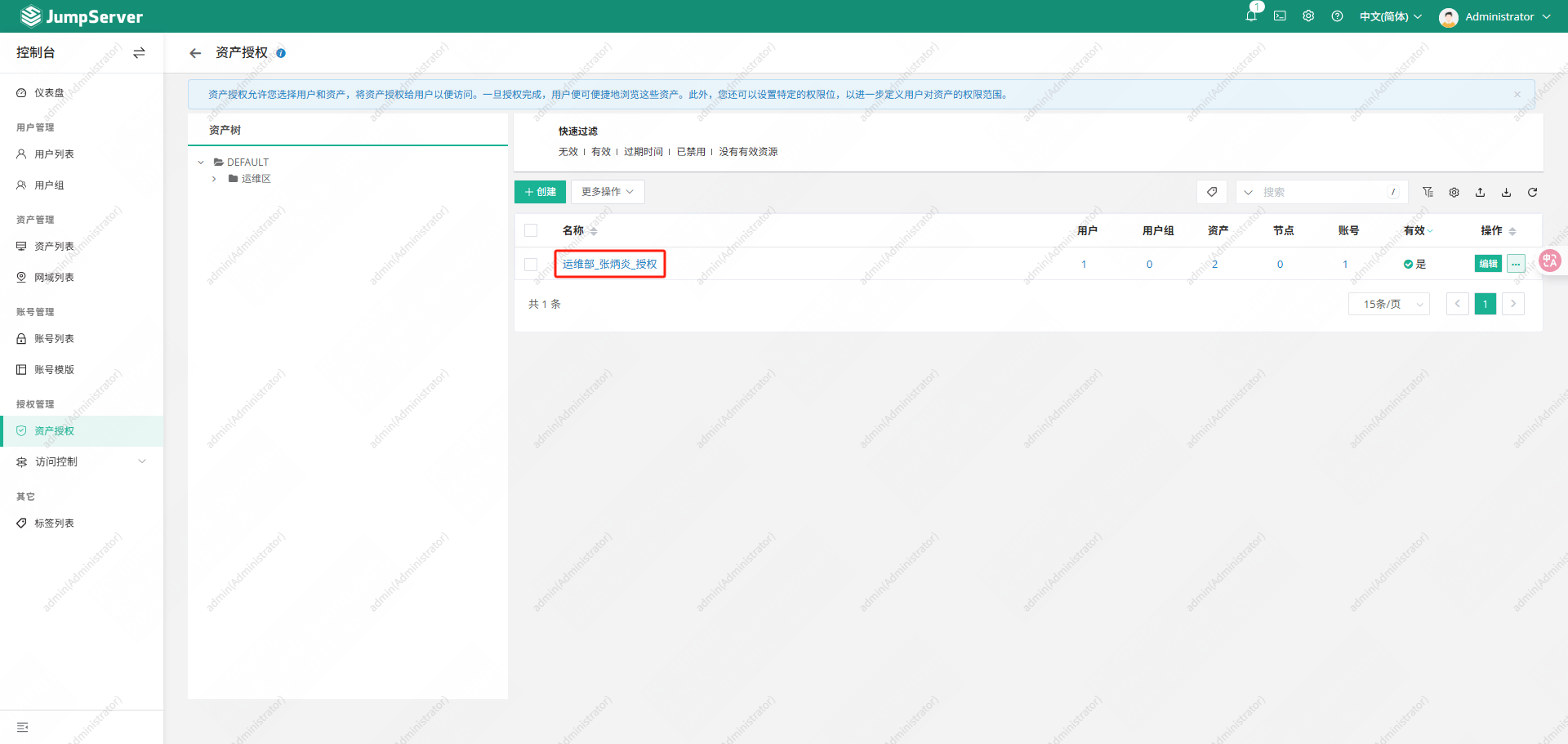Filter by 已禁用 quick filter
1568x744 pixels.
click(x=691, y=152)
